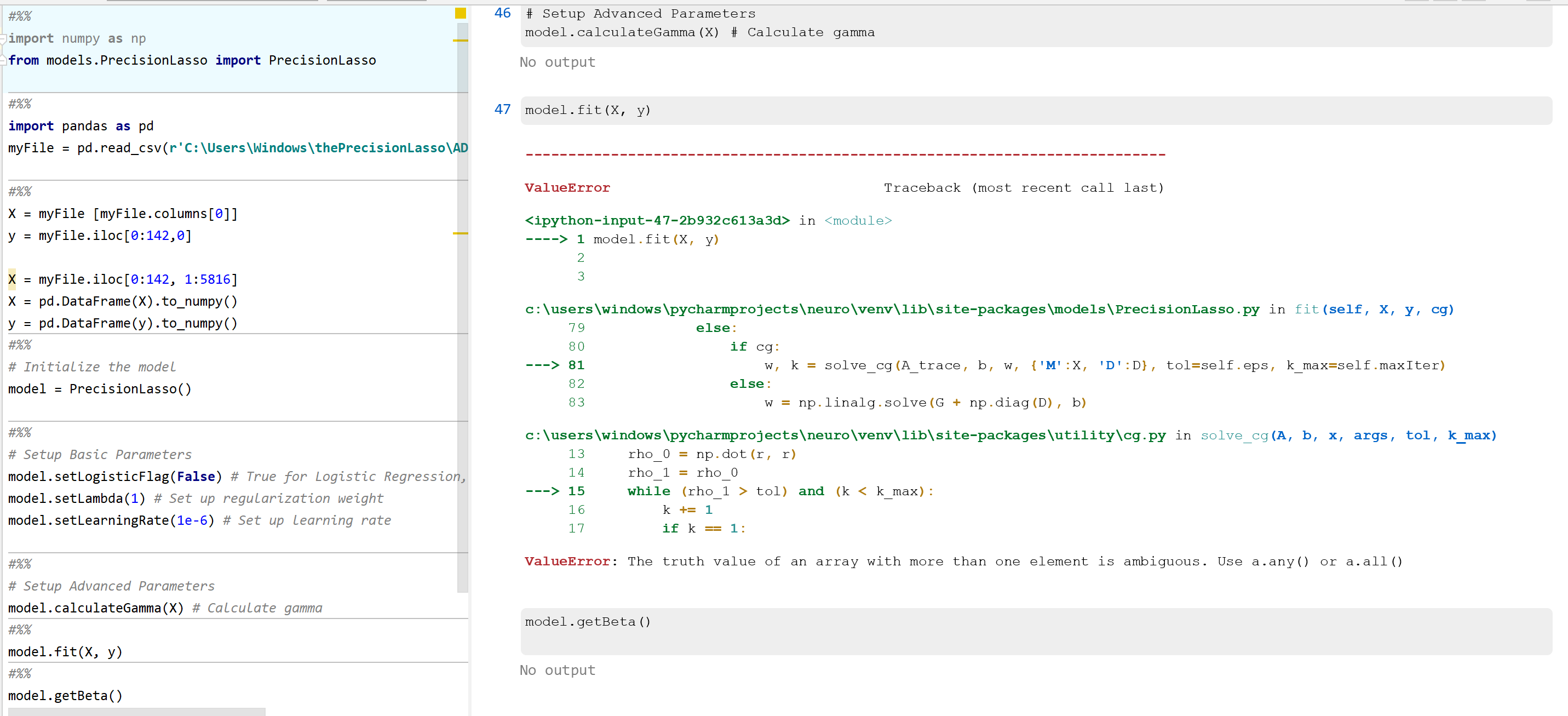The height and width of the screenshot is (716, 1568).
Task: Click the horizontal scrollbar below the editor
Action: tap(136, 711)
